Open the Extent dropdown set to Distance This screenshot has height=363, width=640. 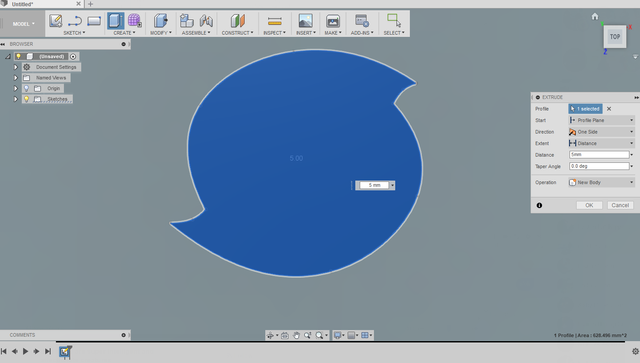click(x=601, y=143)
